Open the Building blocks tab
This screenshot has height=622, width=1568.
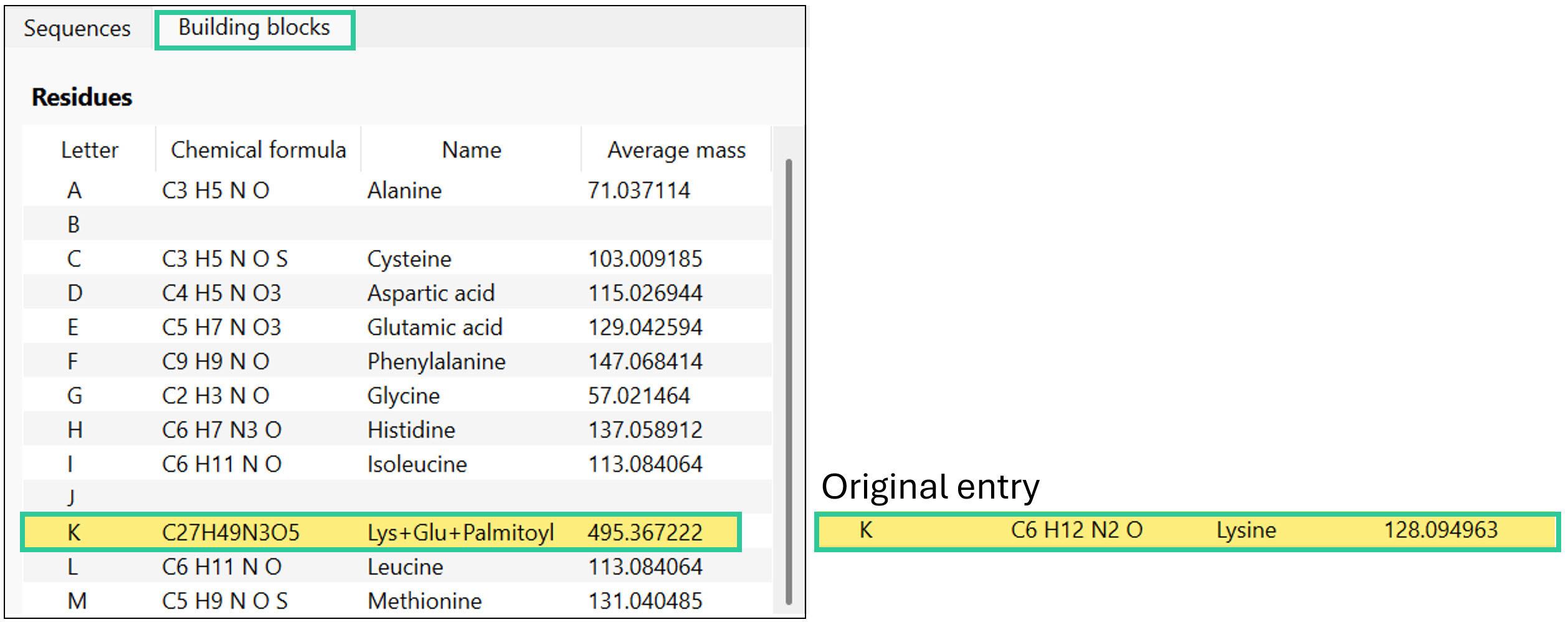(x=254, y=27)
